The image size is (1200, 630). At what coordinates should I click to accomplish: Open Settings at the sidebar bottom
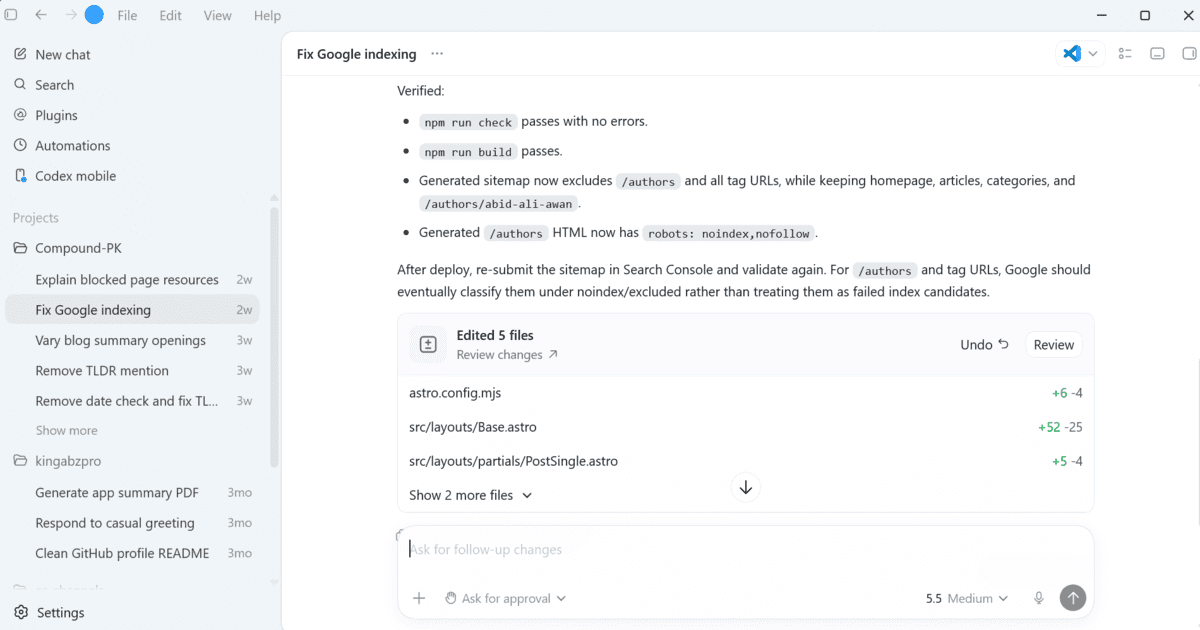click(60, 612)
